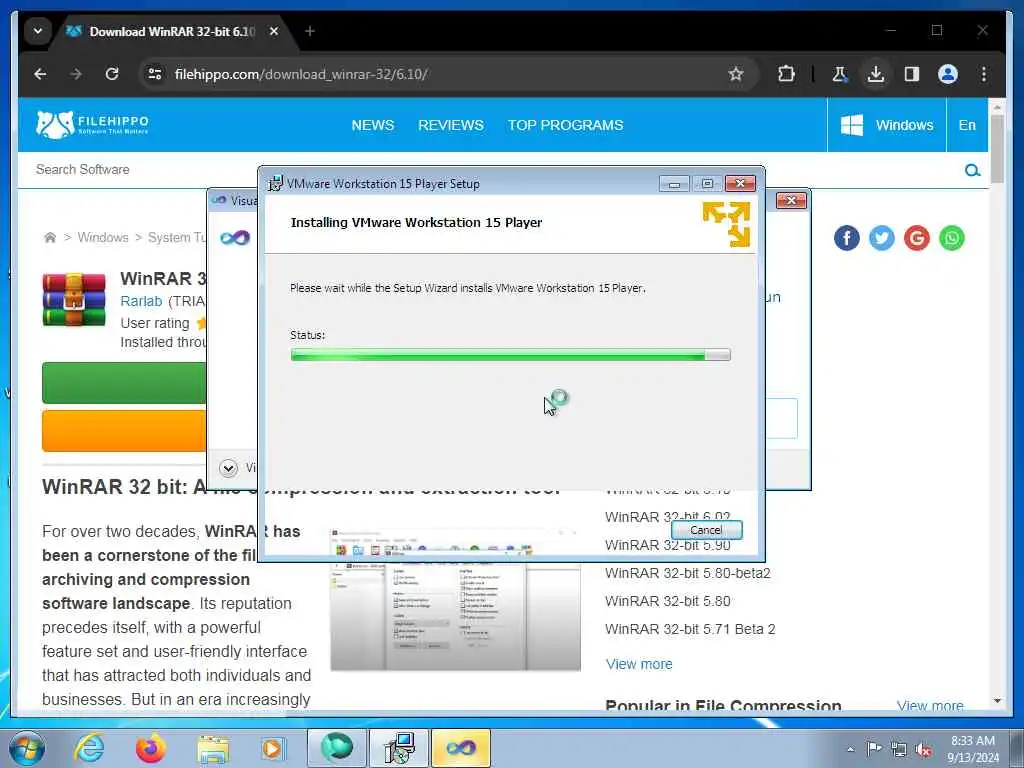Viewport: 1024px width, 768px height.
Task: Open the site information icon in the address bar
Action: [x=155, y=74]
